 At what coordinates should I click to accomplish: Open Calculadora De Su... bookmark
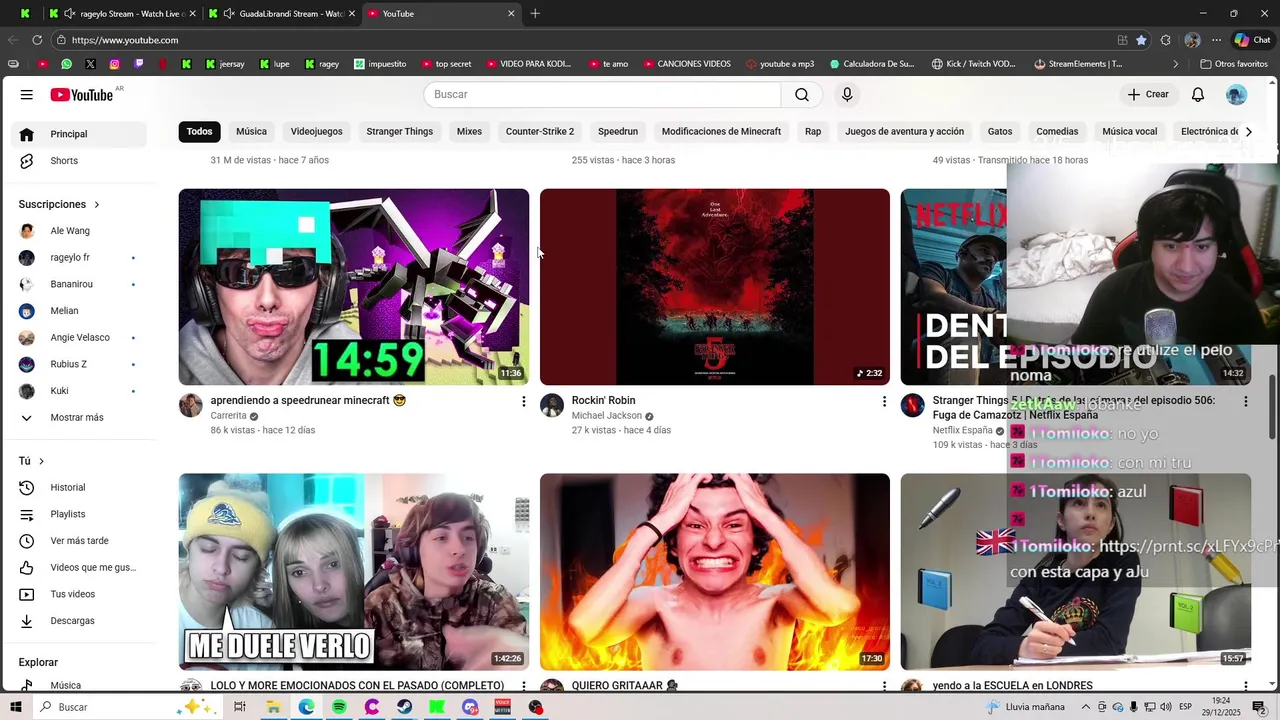pos(872,64)
